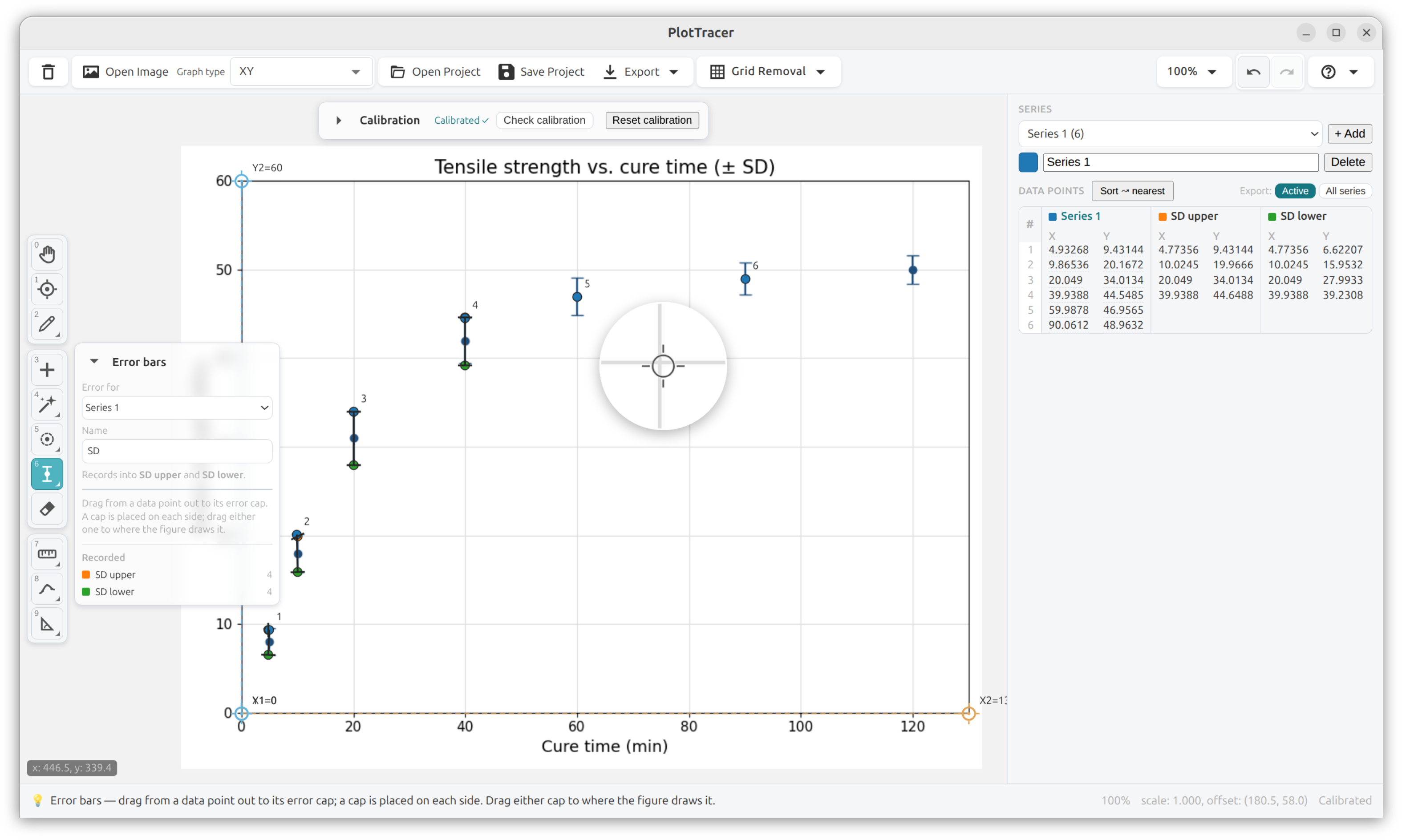Viewport: 1402px width, 840px height.
Task: Expand the Calibration panel triangle
Action: click(339, 121)
